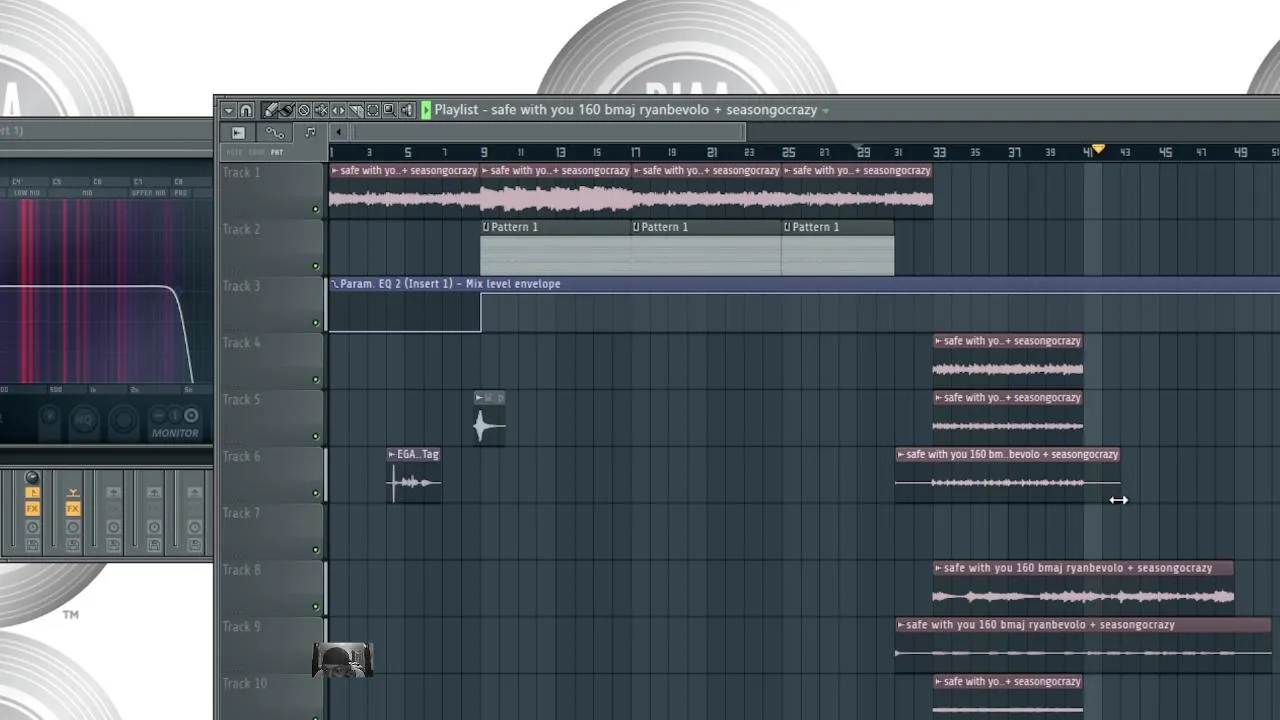Select the Track 10 header label

point(245,684)
